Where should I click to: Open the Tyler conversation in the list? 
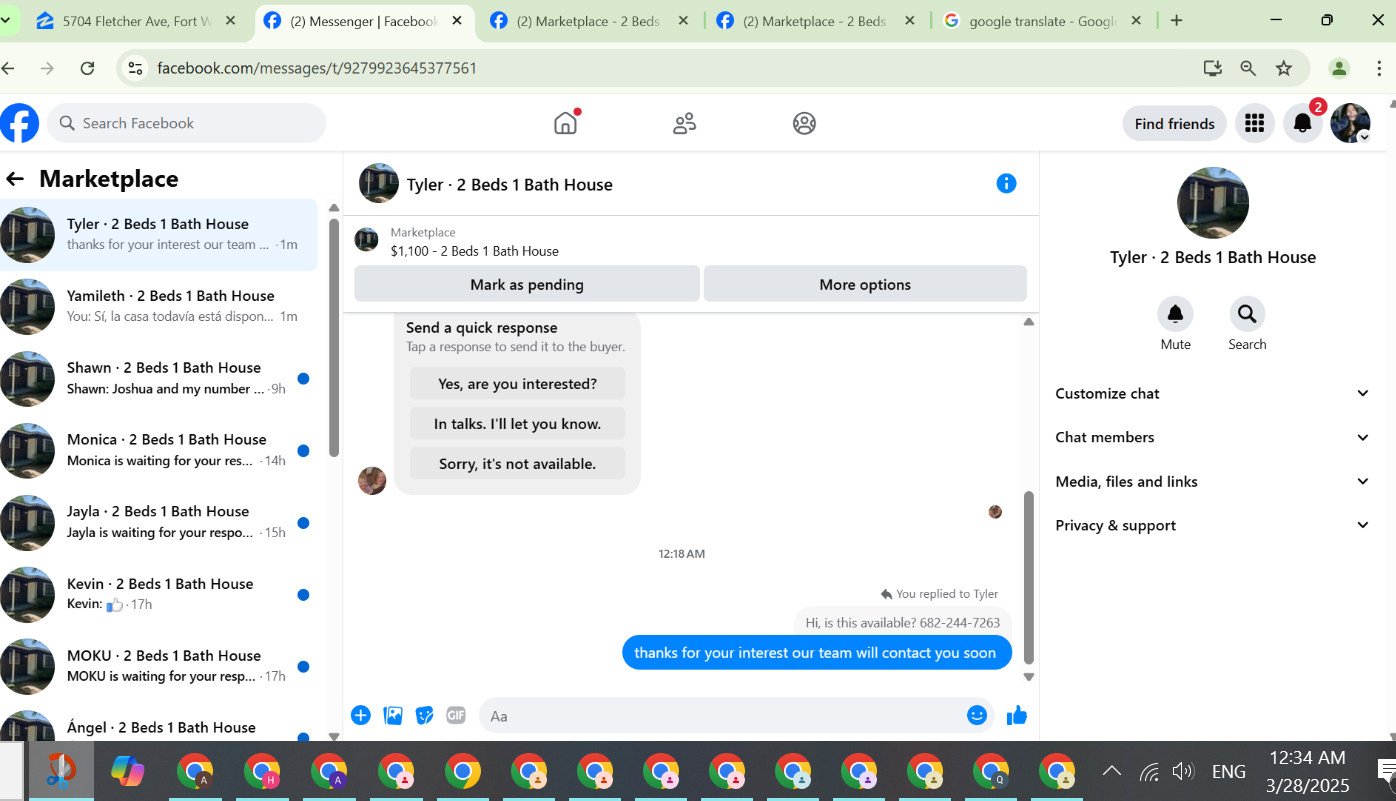click(x=159, y=235)
